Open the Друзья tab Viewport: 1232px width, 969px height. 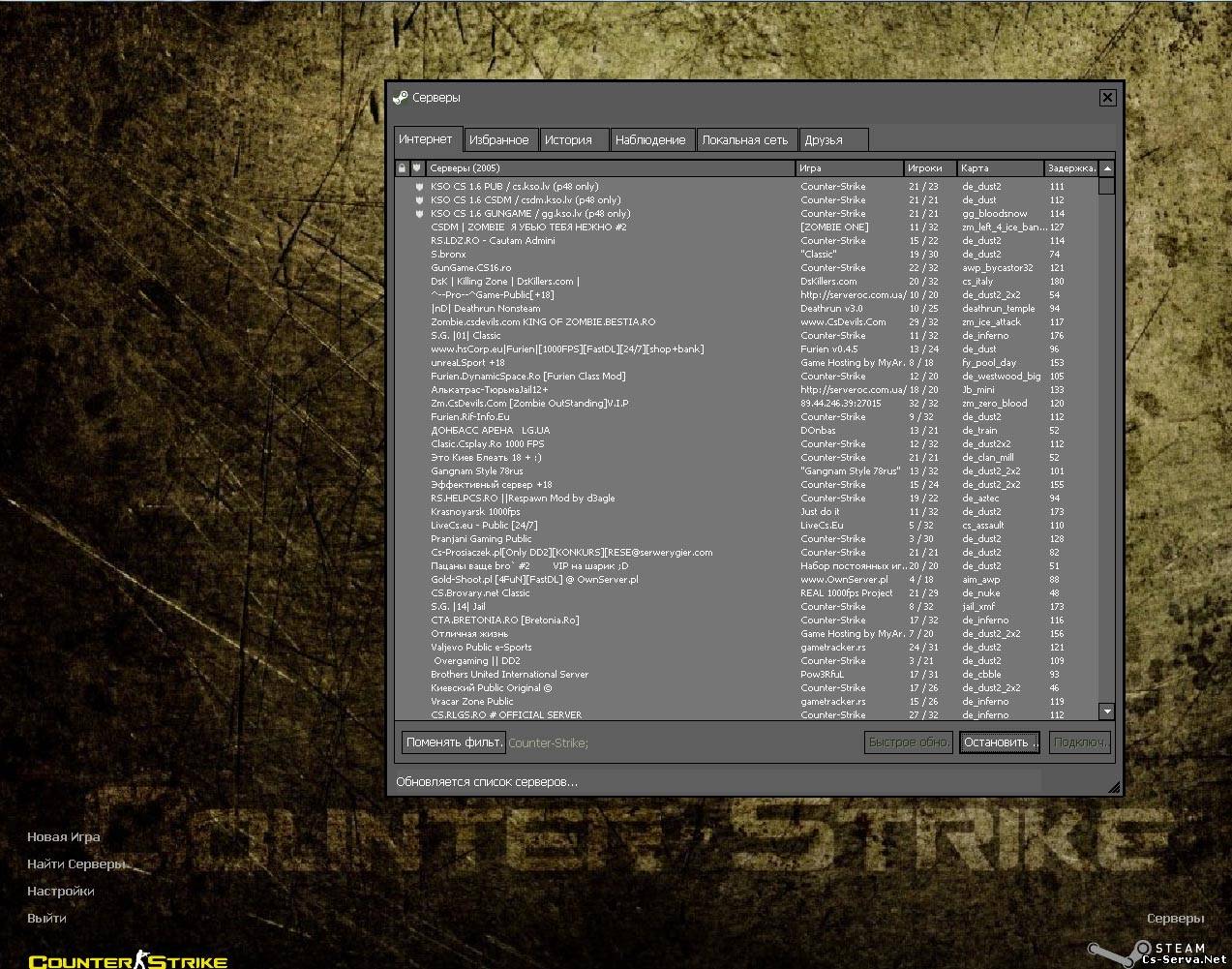point(833,140)
